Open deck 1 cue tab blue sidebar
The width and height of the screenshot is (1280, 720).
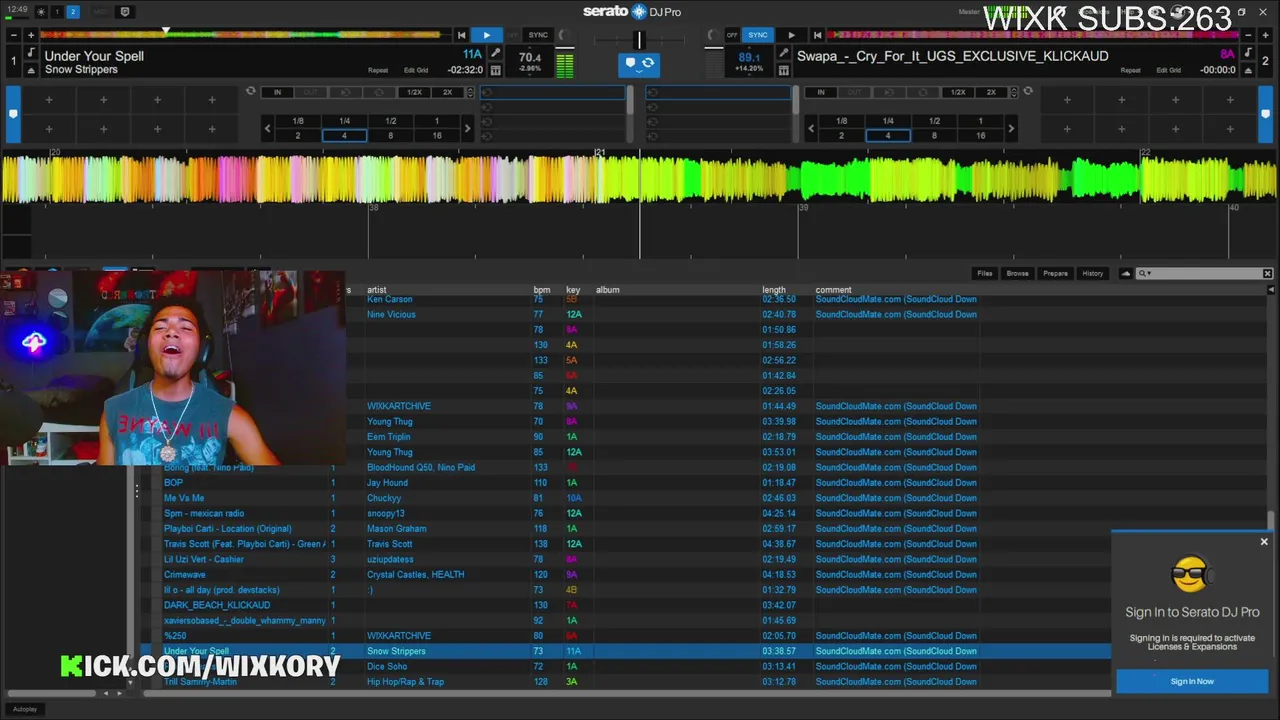pyautogui.click(x=13, y=114)
